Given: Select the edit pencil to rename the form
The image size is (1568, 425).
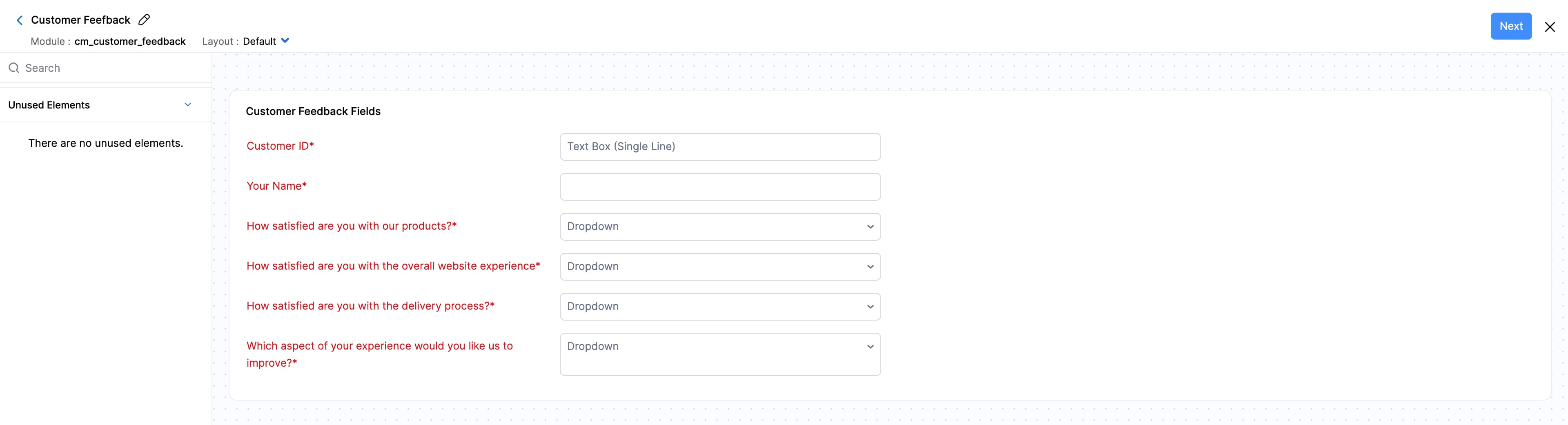Looking at the screenshot, I should tap(144, 20).
